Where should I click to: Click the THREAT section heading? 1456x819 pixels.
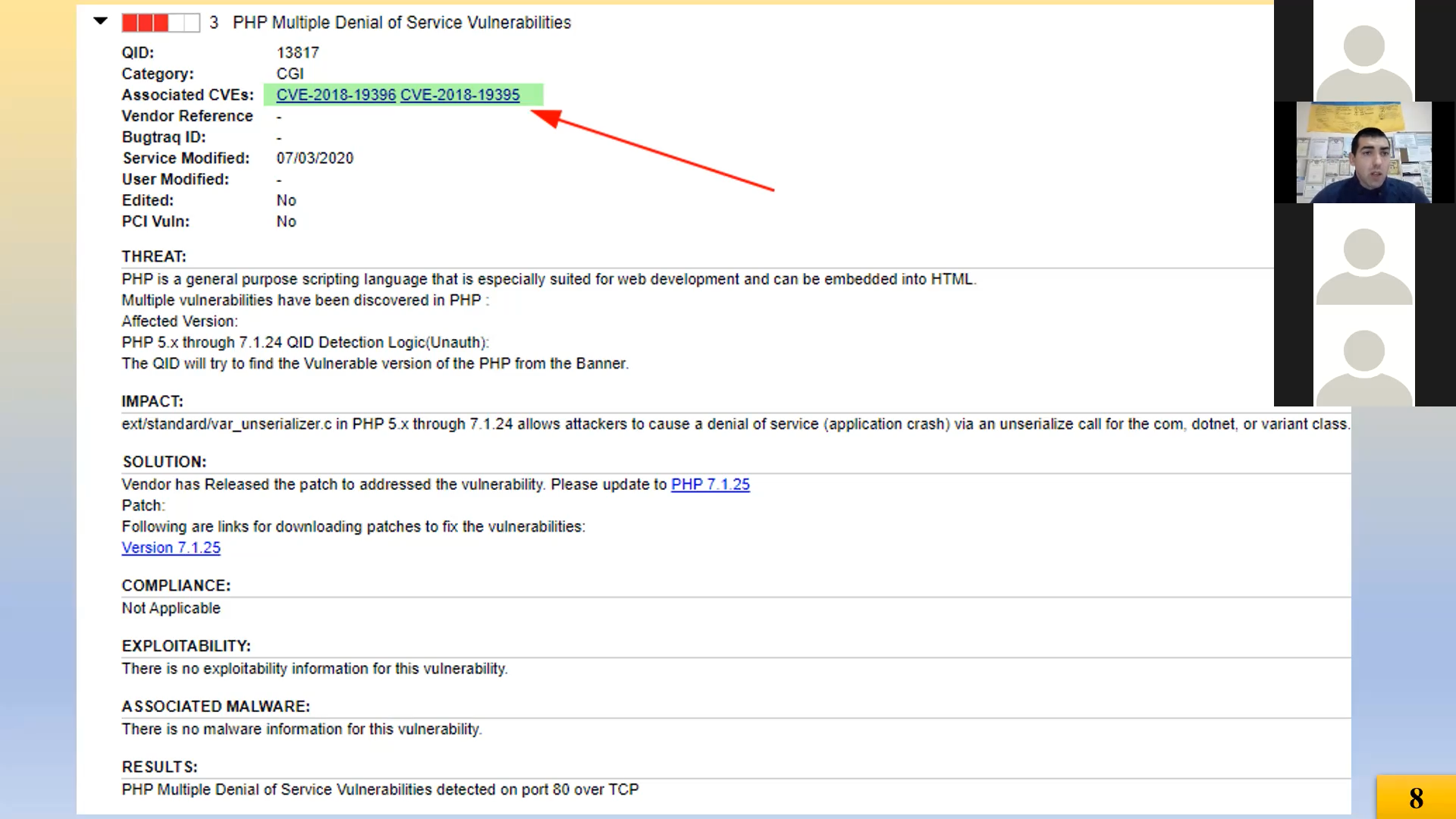[154, 256]
